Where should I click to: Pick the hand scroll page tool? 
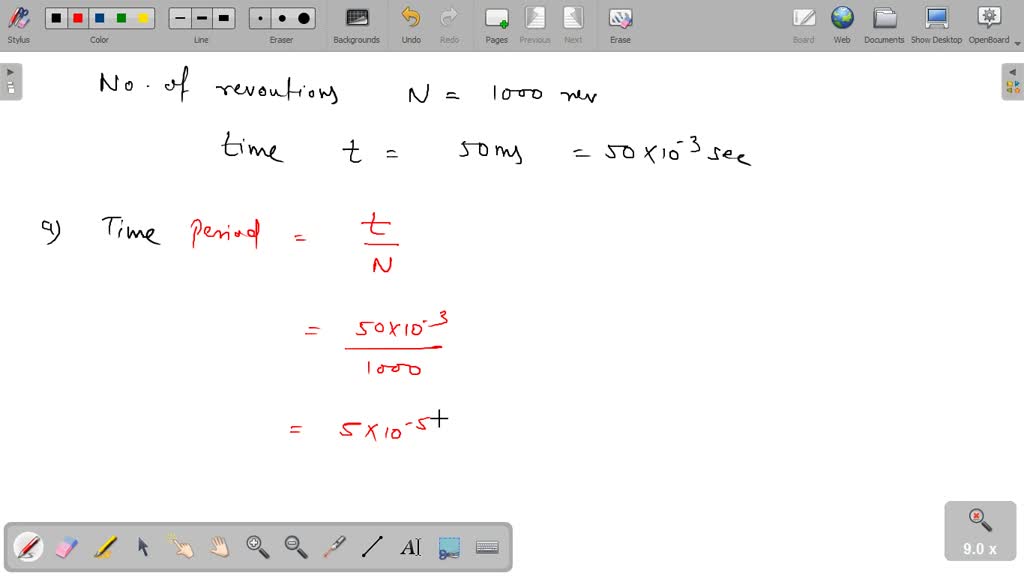(219, 547)
